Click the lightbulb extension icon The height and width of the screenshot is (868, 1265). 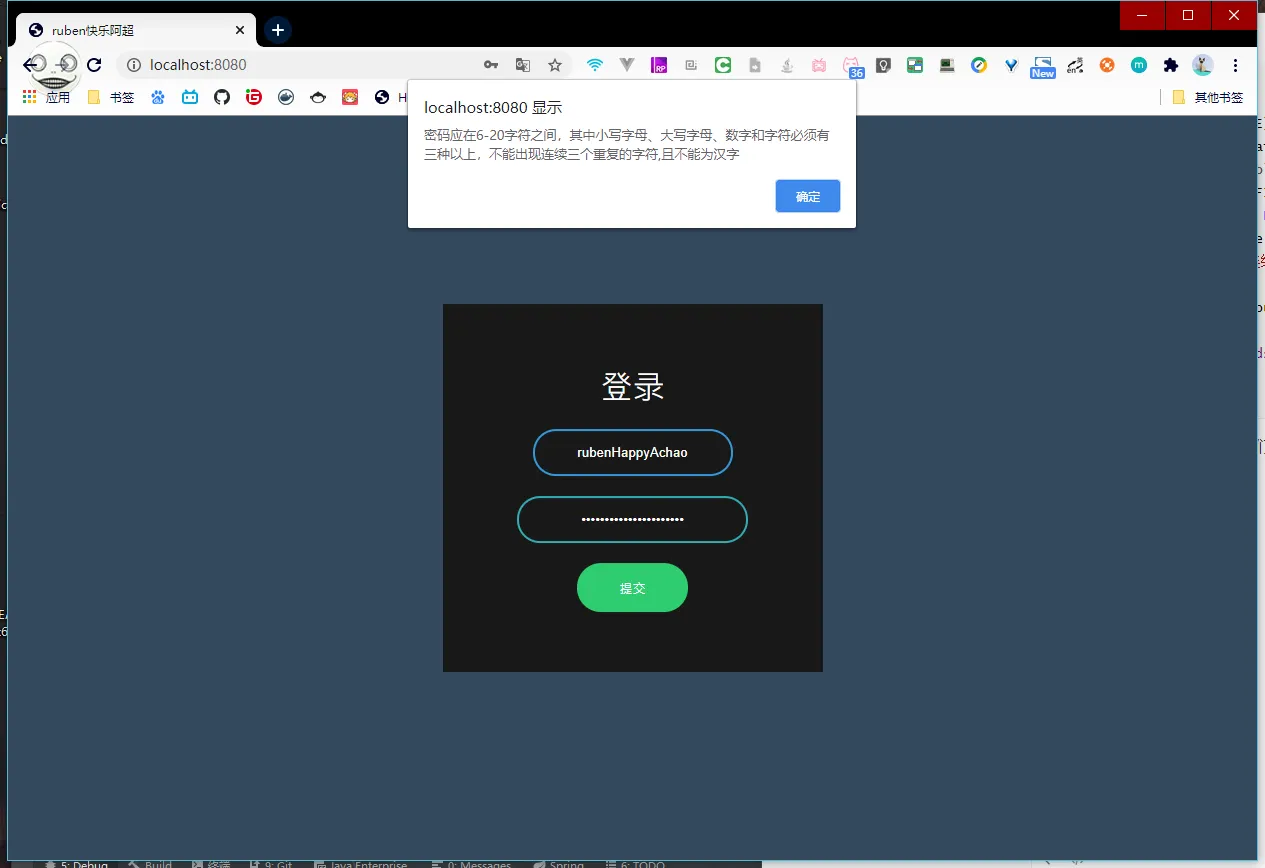coord(883,65)
